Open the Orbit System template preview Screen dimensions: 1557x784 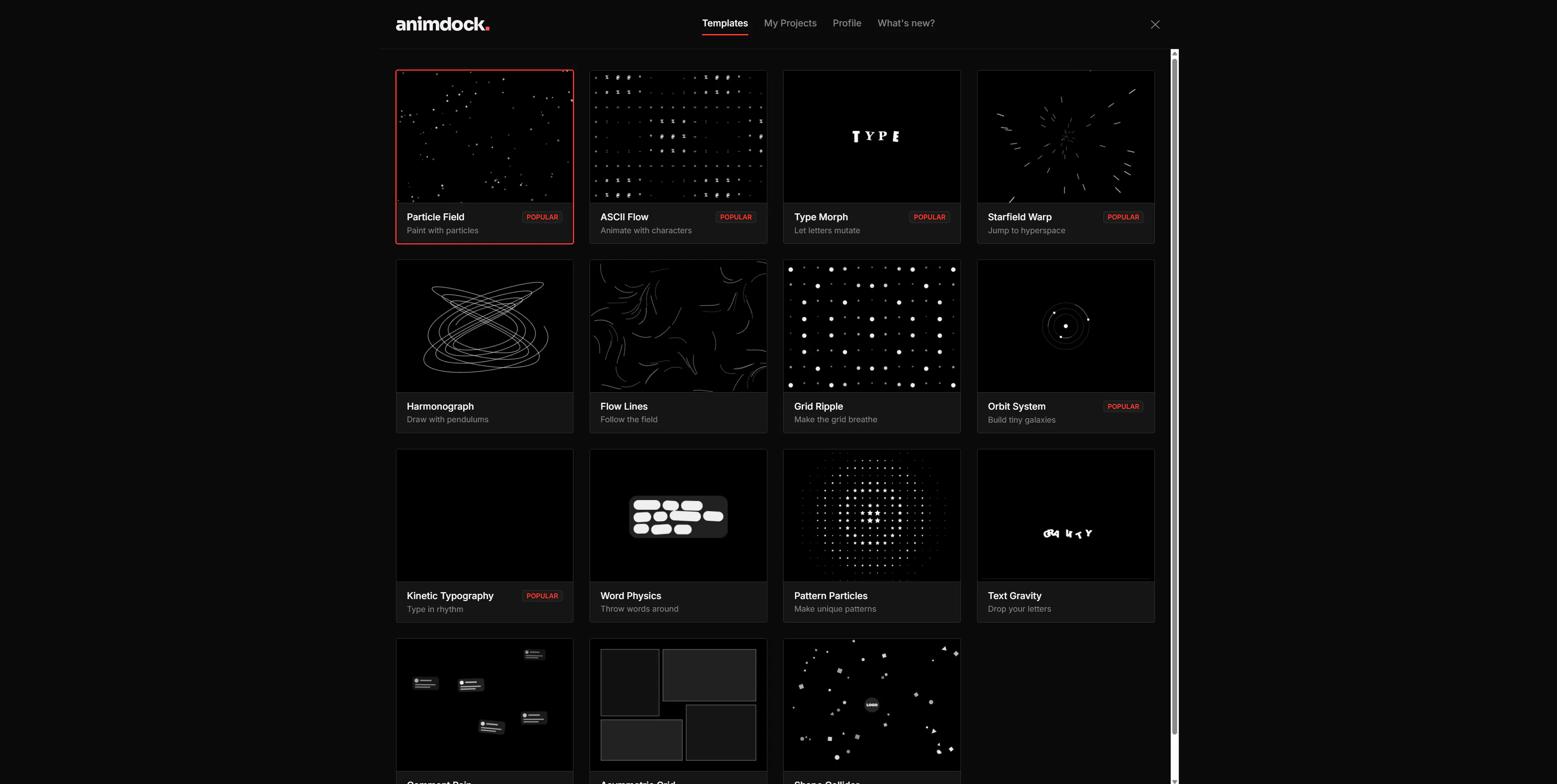point(1066,326)
